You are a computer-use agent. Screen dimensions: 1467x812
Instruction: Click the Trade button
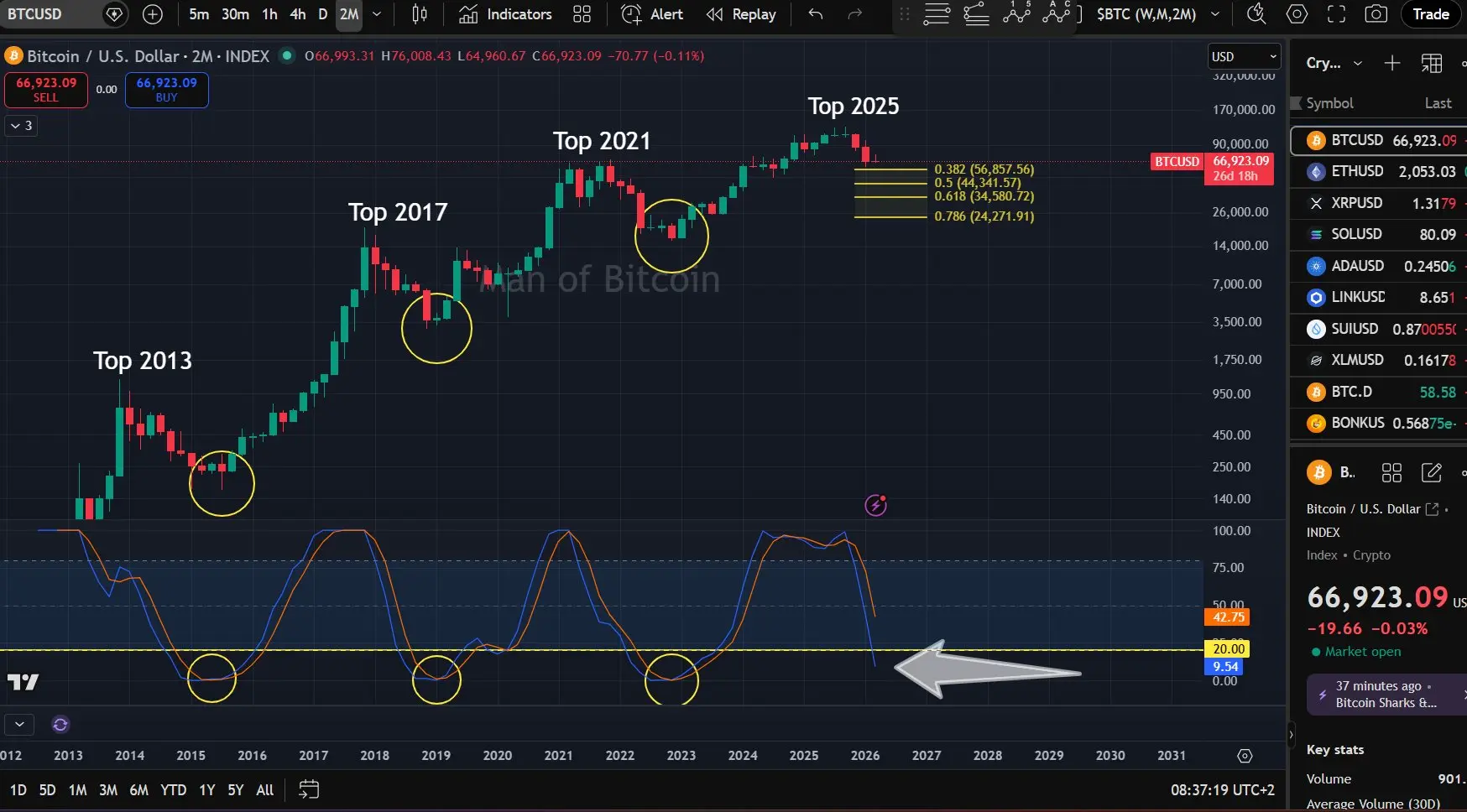[1431, 14]
